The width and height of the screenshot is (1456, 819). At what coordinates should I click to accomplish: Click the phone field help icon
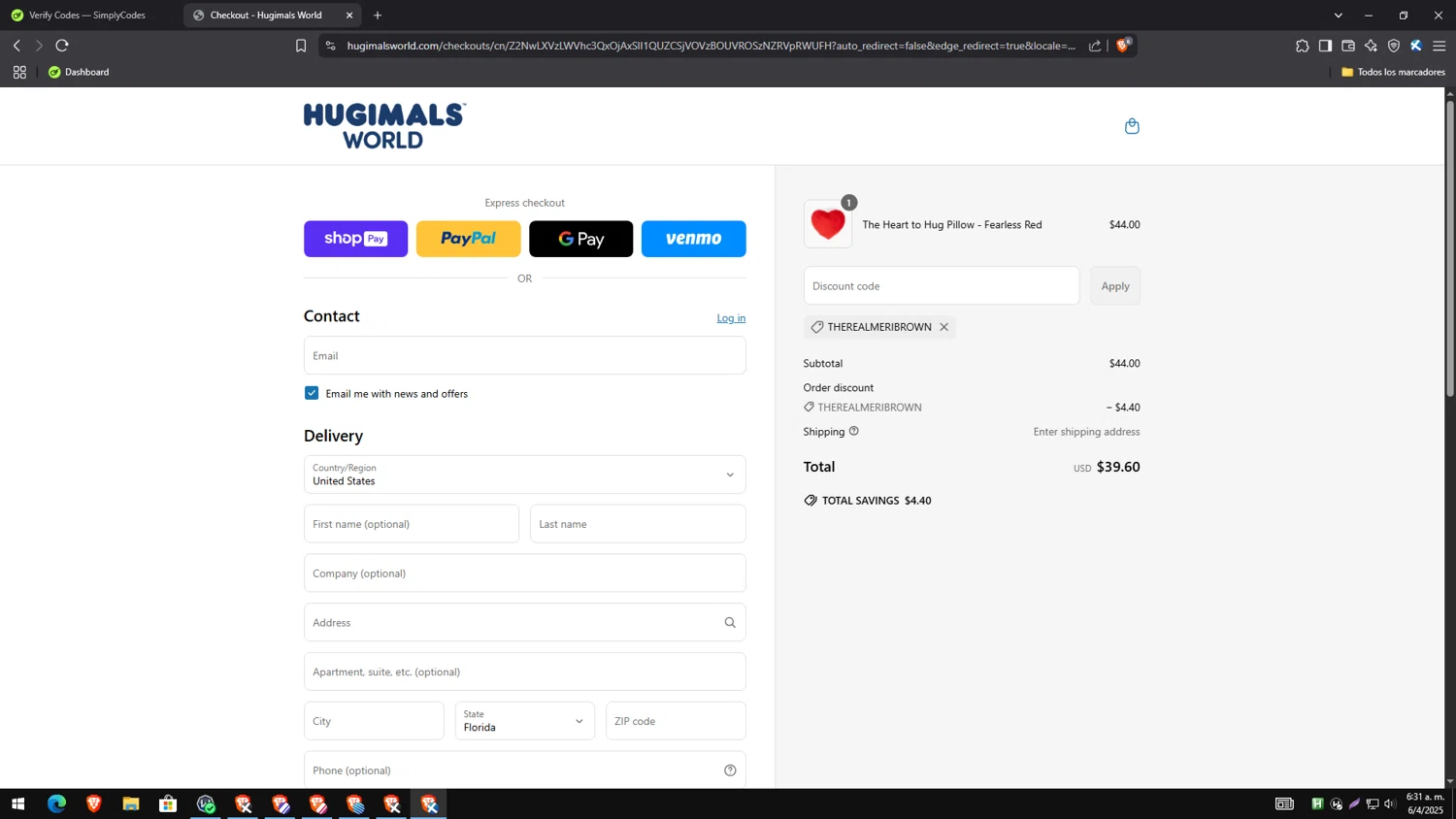tap(730, 770)
